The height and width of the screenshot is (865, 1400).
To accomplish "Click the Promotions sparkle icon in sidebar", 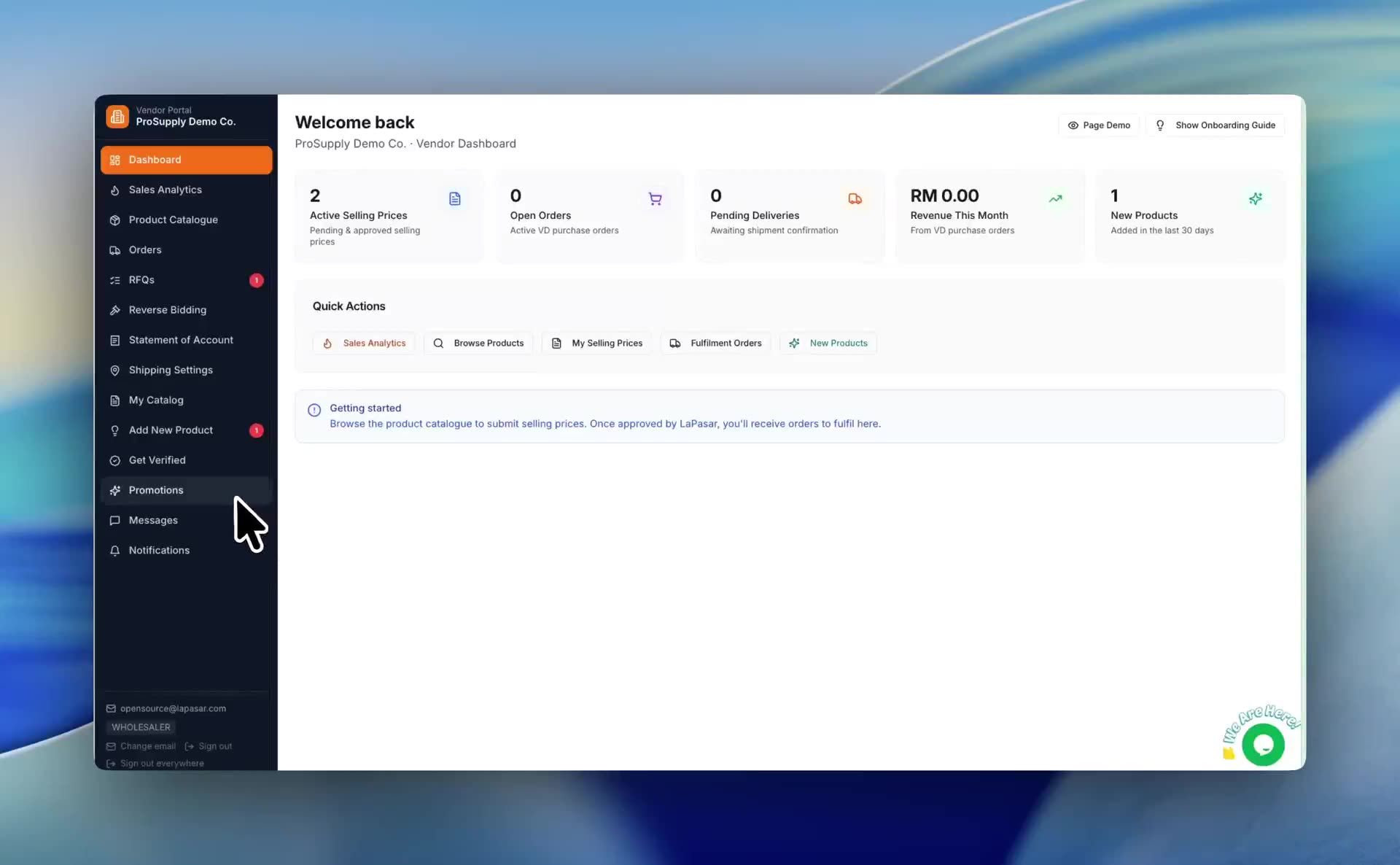I will click(x=114, y=490).
